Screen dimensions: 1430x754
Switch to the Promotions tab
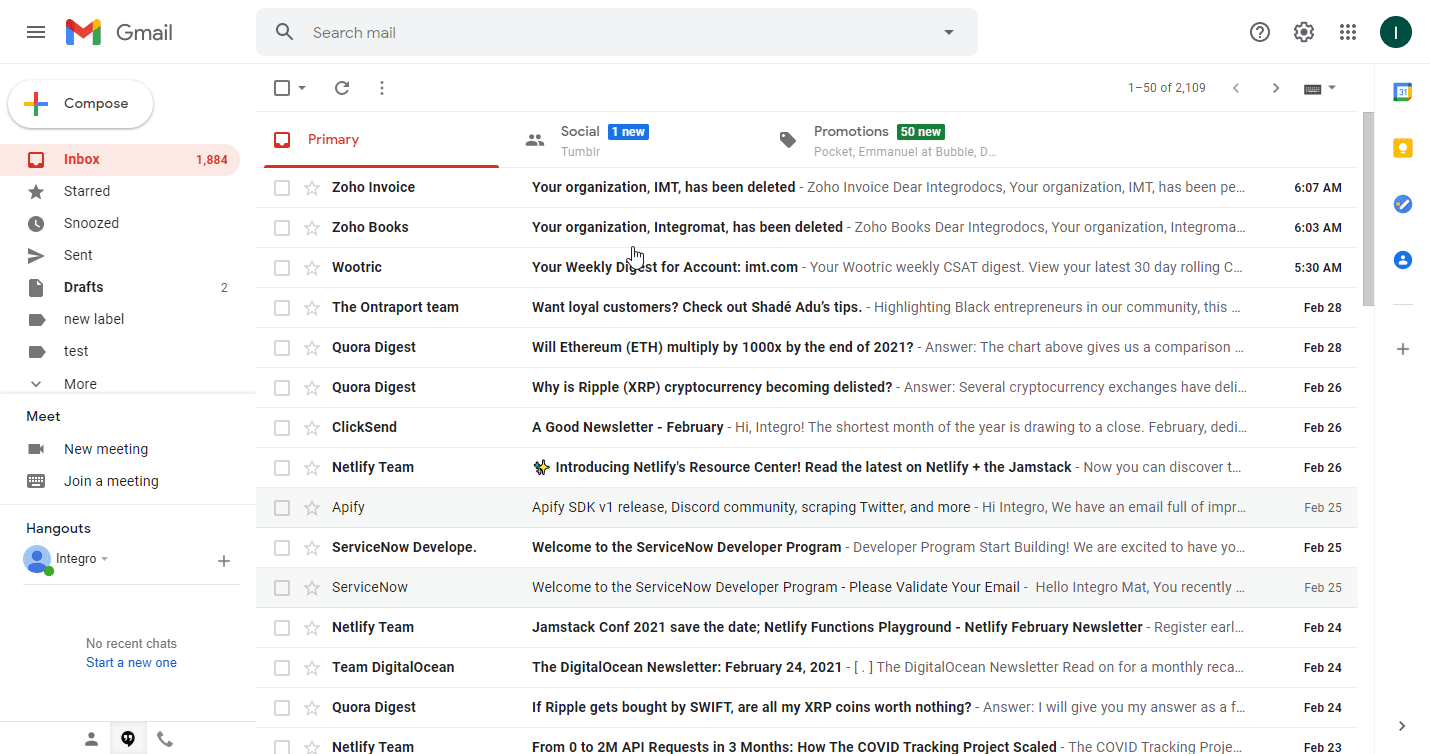850,139
